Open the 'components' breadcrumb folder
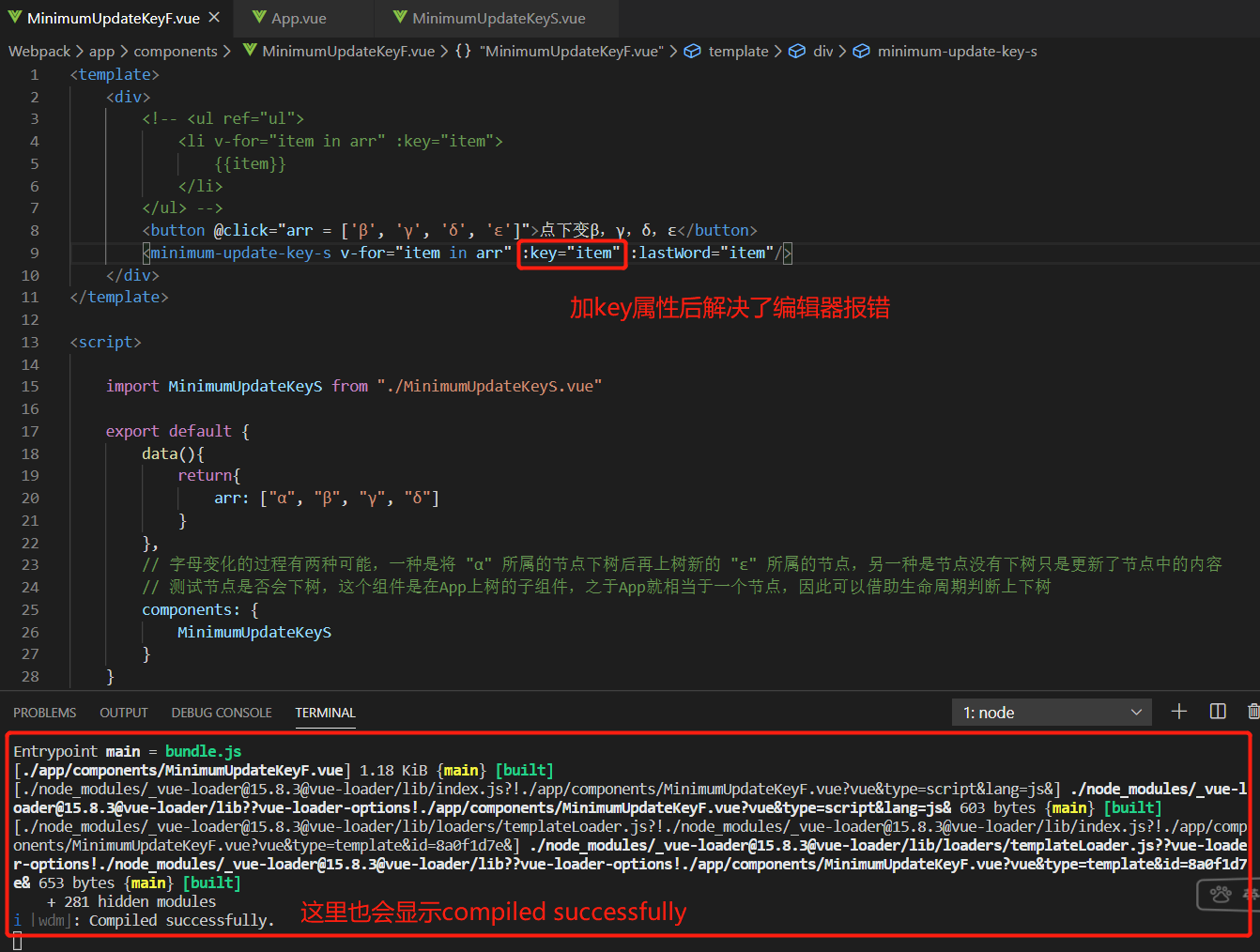Screen dimensions: 1260x952 176,51
